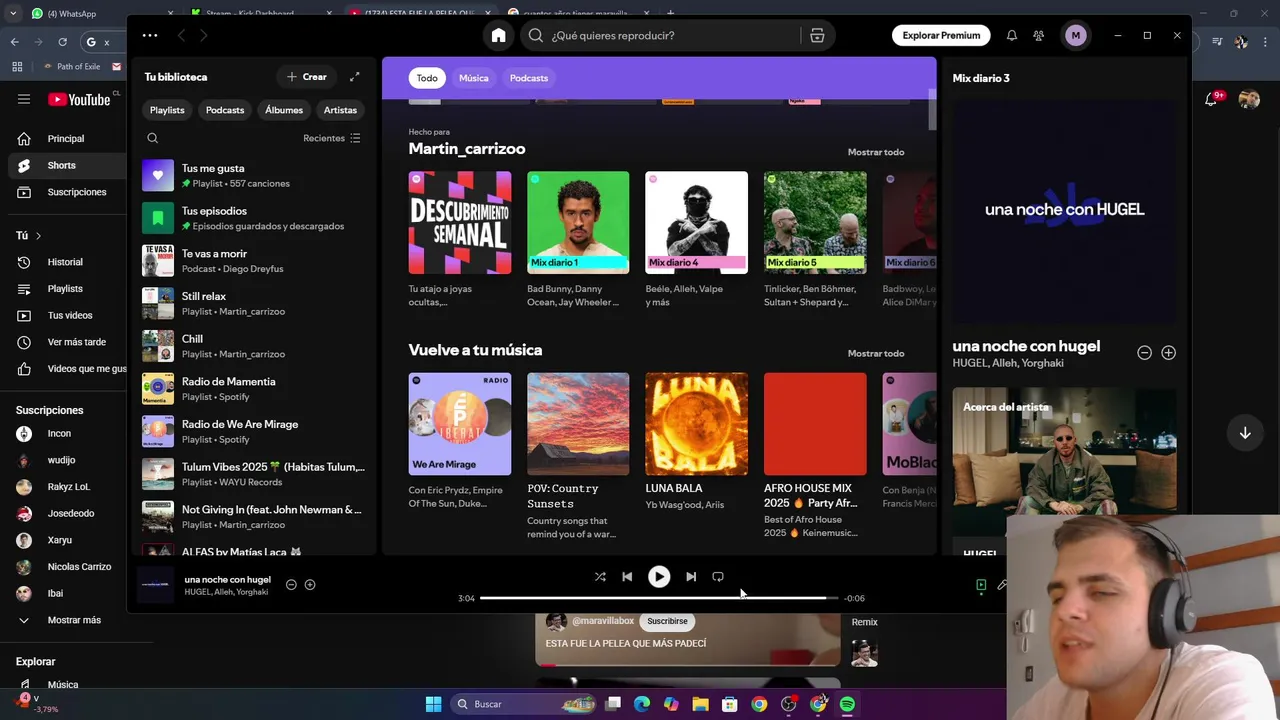The height and width of the screenshot is (720, 1280).
Task: Select the Música tab
Action: (x=474, y=78)
